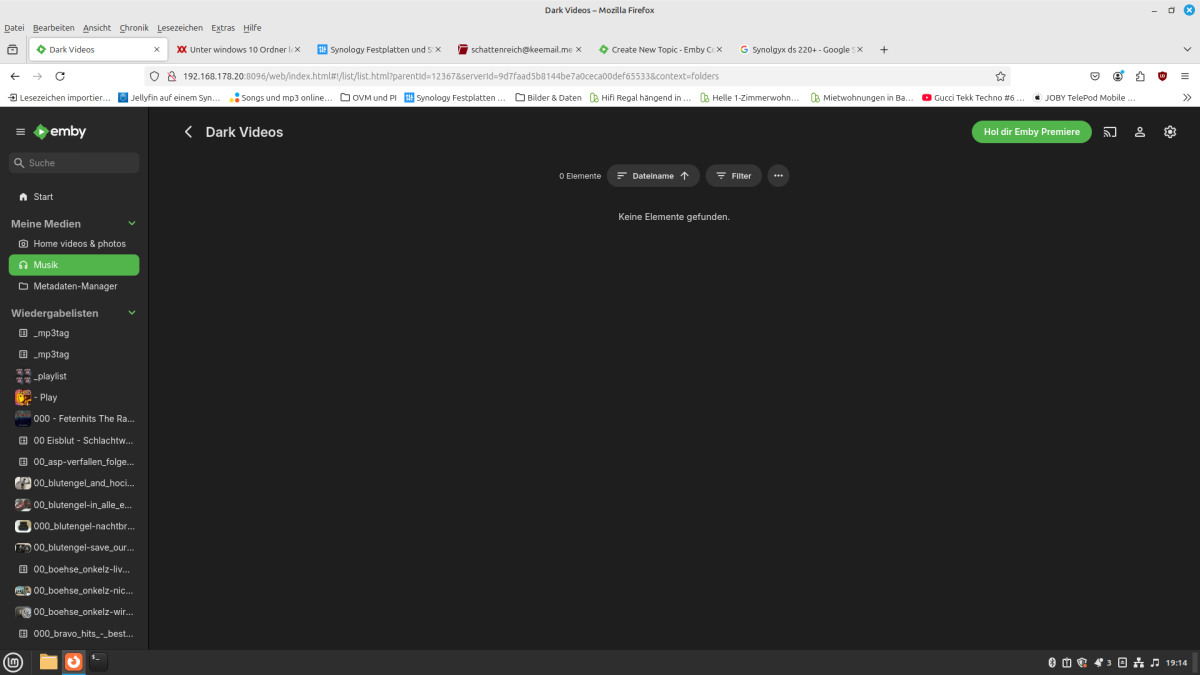Open the Chronik menu
This screenshot has width=1200, height=675.
(x=134, y=28)
